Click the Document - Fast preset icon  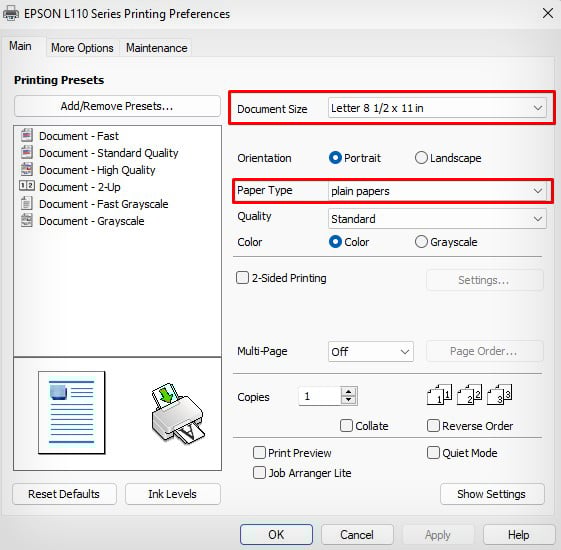pos(26,135)
